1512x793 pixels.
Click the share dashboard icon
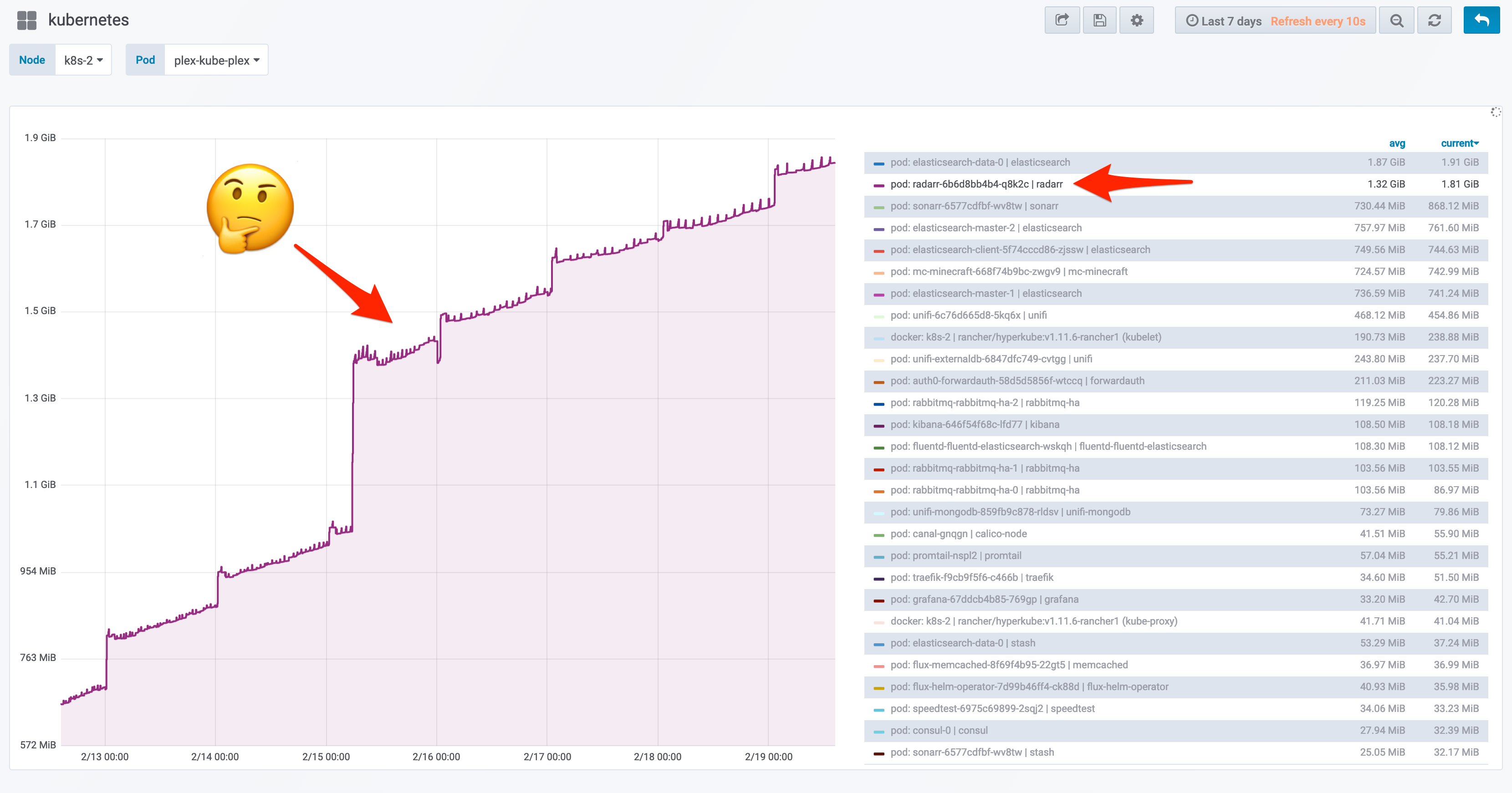[x=1062, y=20]
